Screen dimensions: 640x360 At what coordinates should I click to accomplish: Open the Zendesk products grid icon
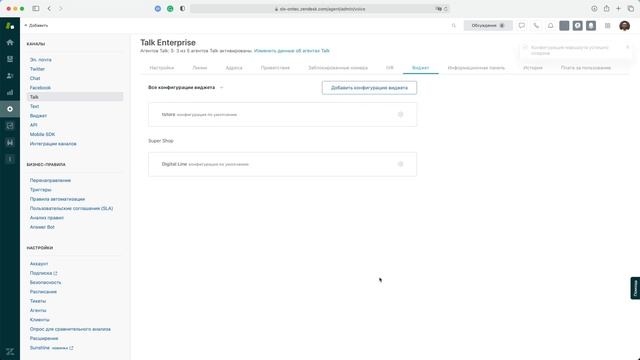point(607,26)
